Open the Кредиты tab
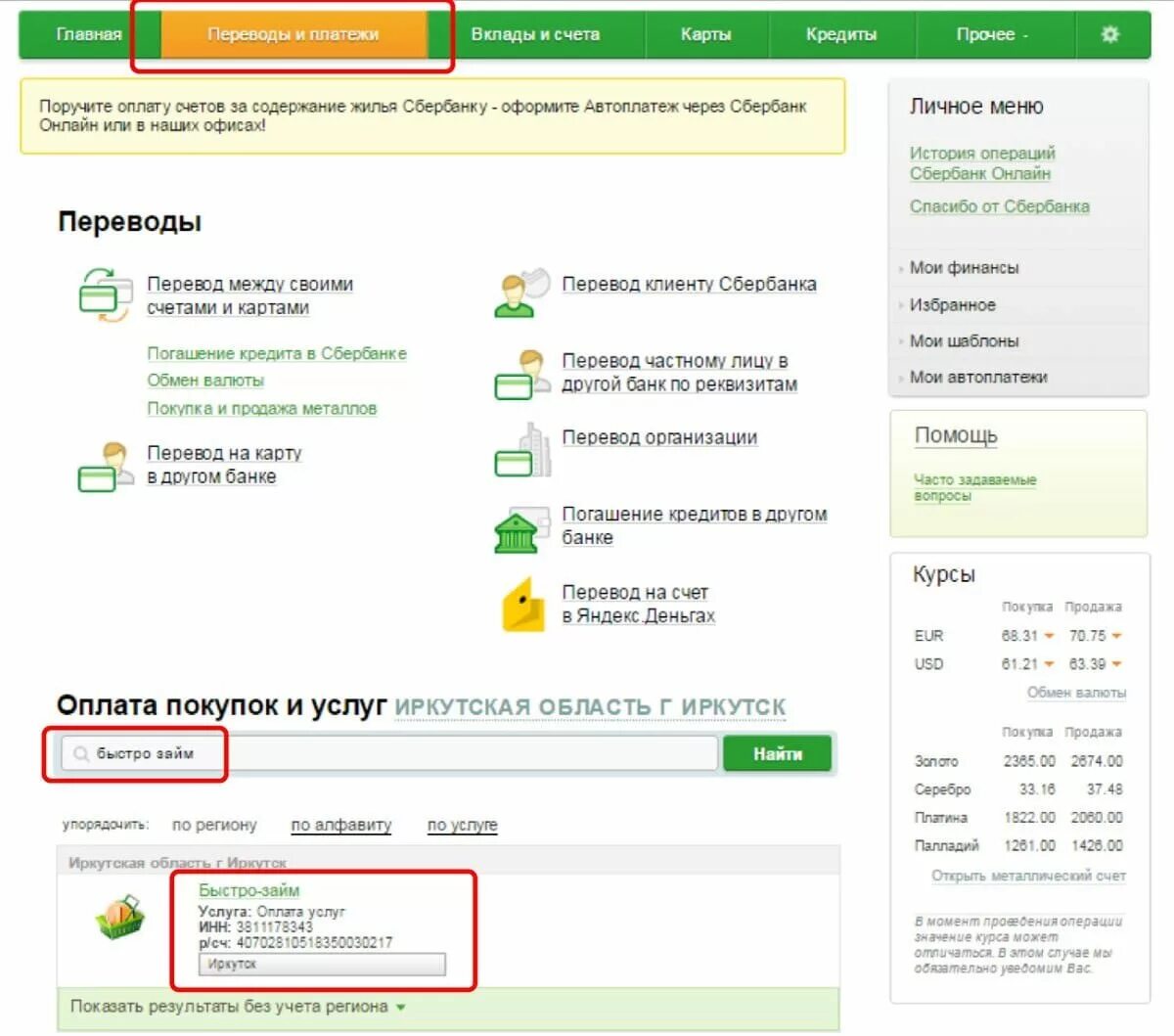Screen dimensions: 1174x1036 841,34
